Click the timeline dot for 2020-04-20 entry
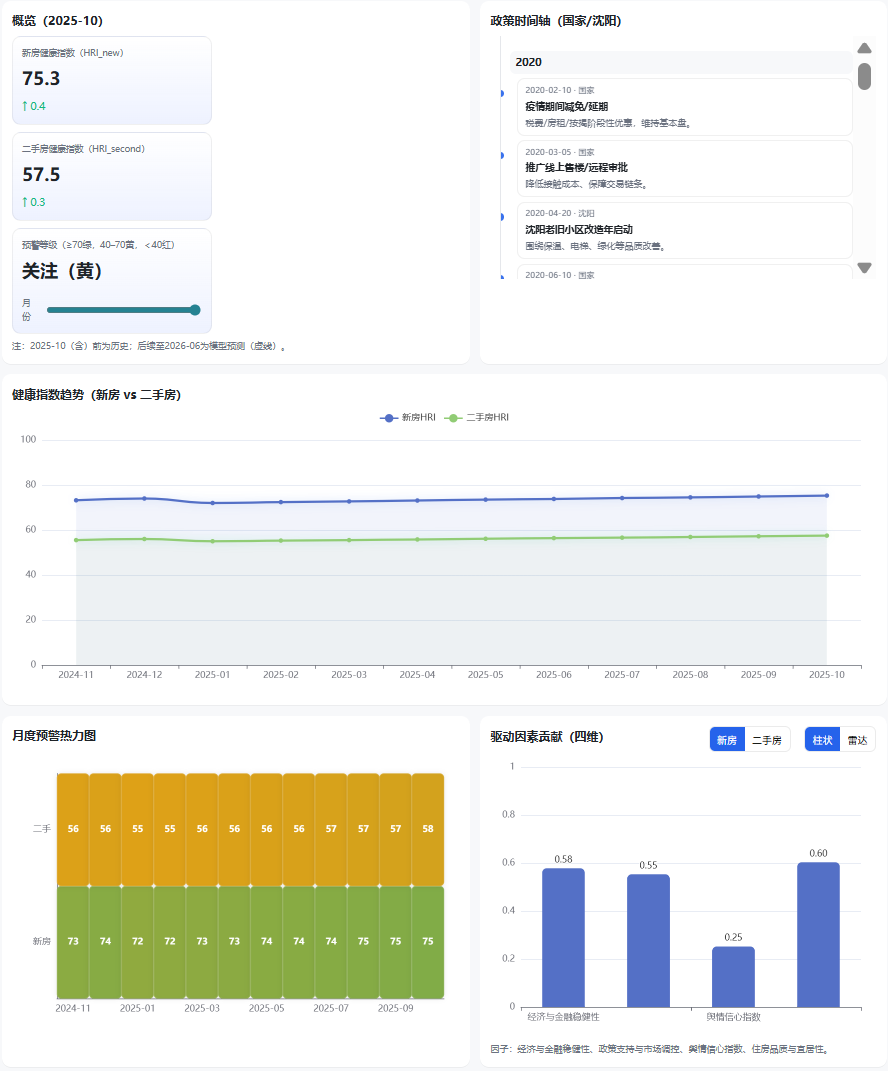888x1071 pixels. click(502, 216)
